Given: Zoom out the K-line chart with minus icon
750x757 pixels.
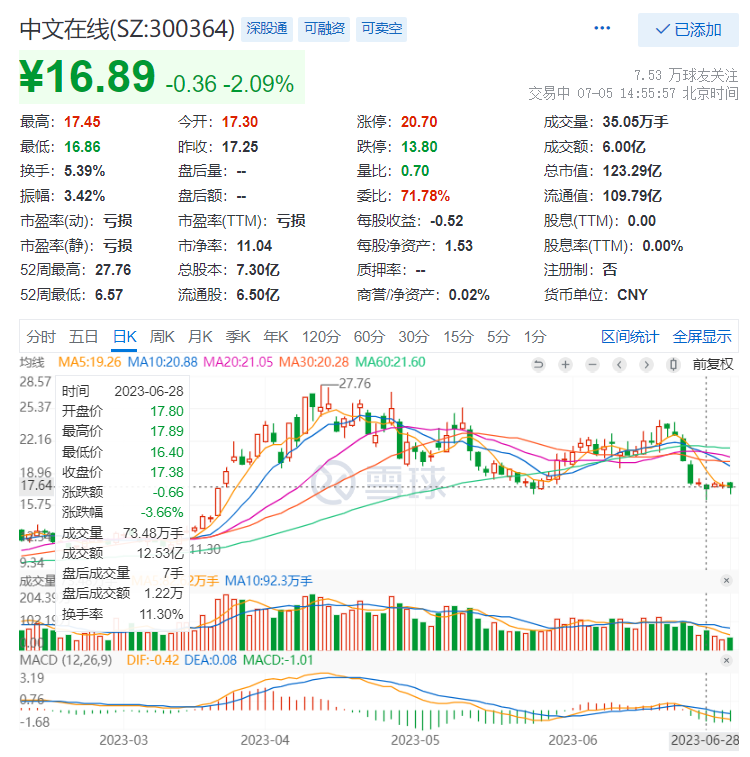Looking at the screenshot, I should point(592,364).
